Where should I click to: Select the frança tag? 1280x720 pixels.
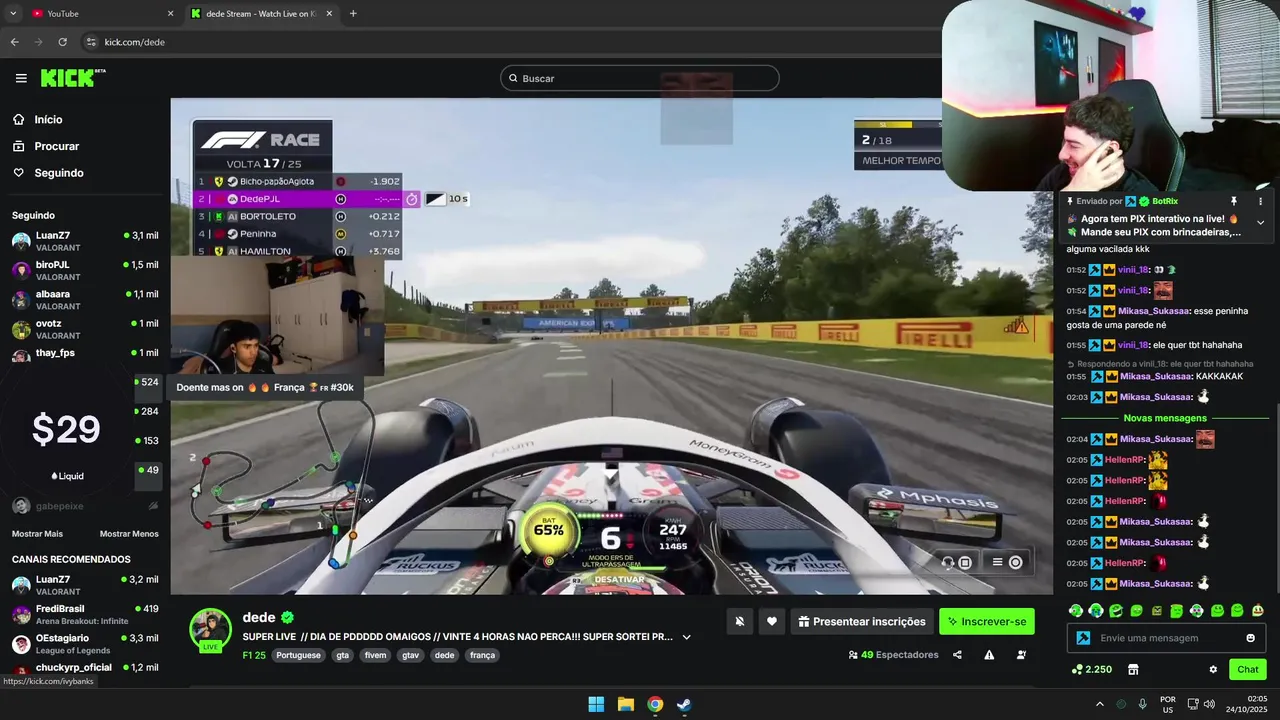pos(482,656)
